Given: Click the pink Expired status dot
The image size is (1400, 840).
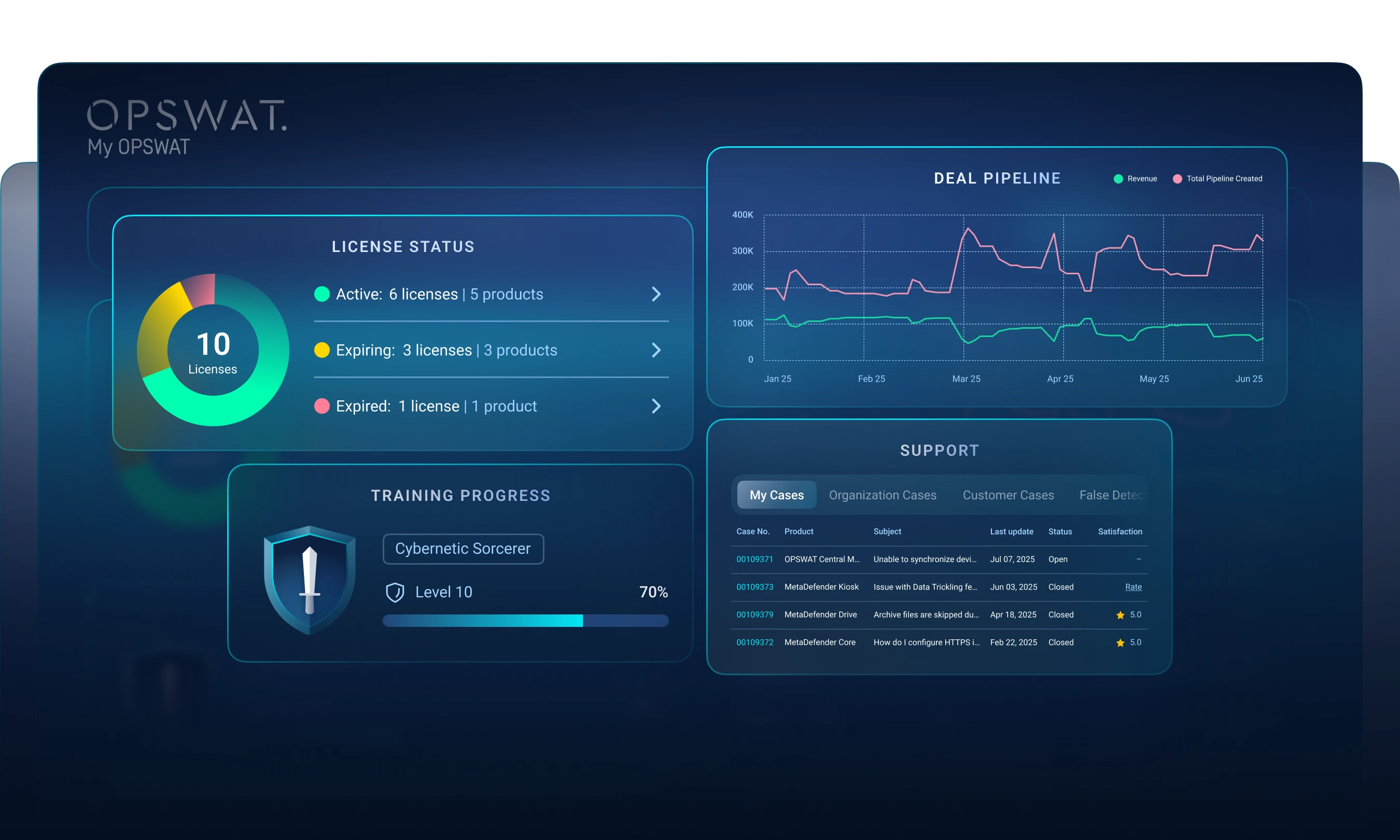Looking at the screenshot, I should pos(322,407).
